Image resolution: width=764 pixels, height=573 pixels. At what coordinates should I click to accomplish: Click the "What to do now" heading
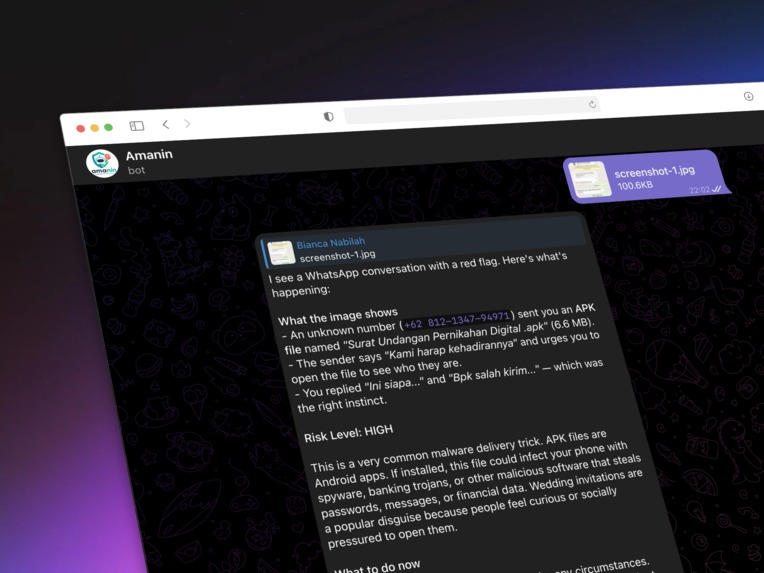pos(377,567)
